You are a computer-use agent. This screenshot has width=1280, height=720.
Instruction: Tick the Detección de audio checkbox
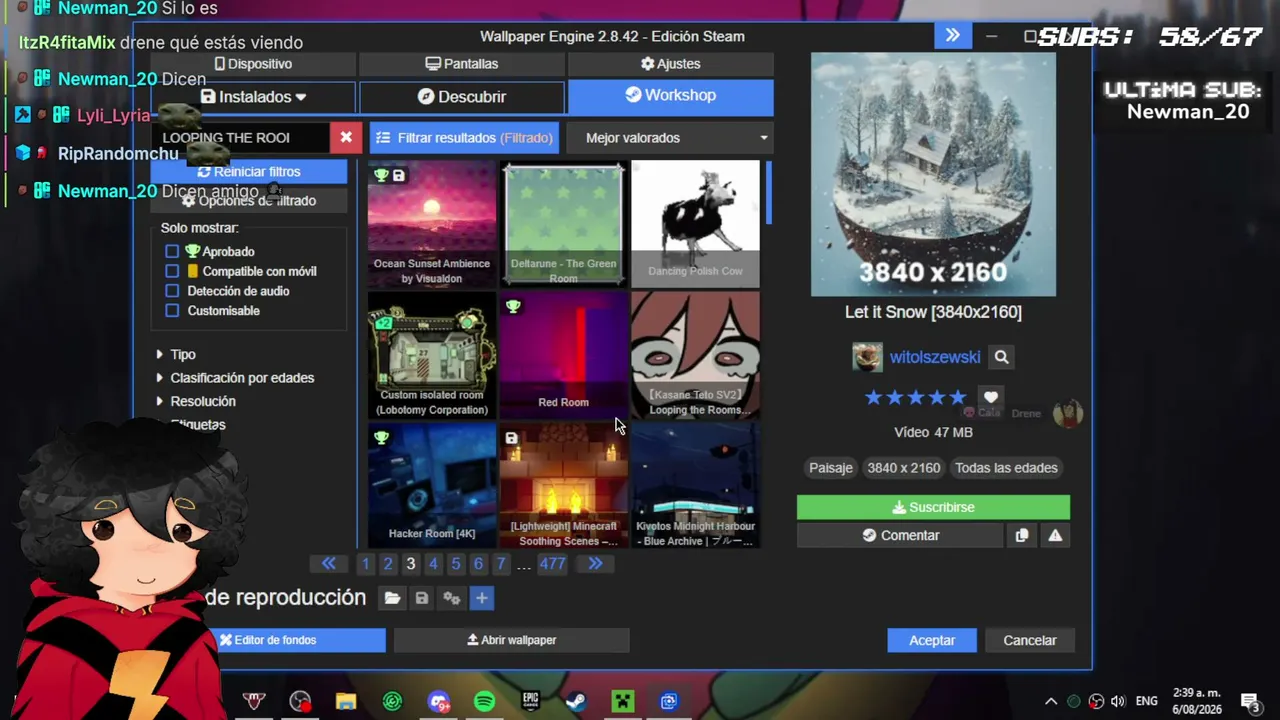tap(172, 291)
